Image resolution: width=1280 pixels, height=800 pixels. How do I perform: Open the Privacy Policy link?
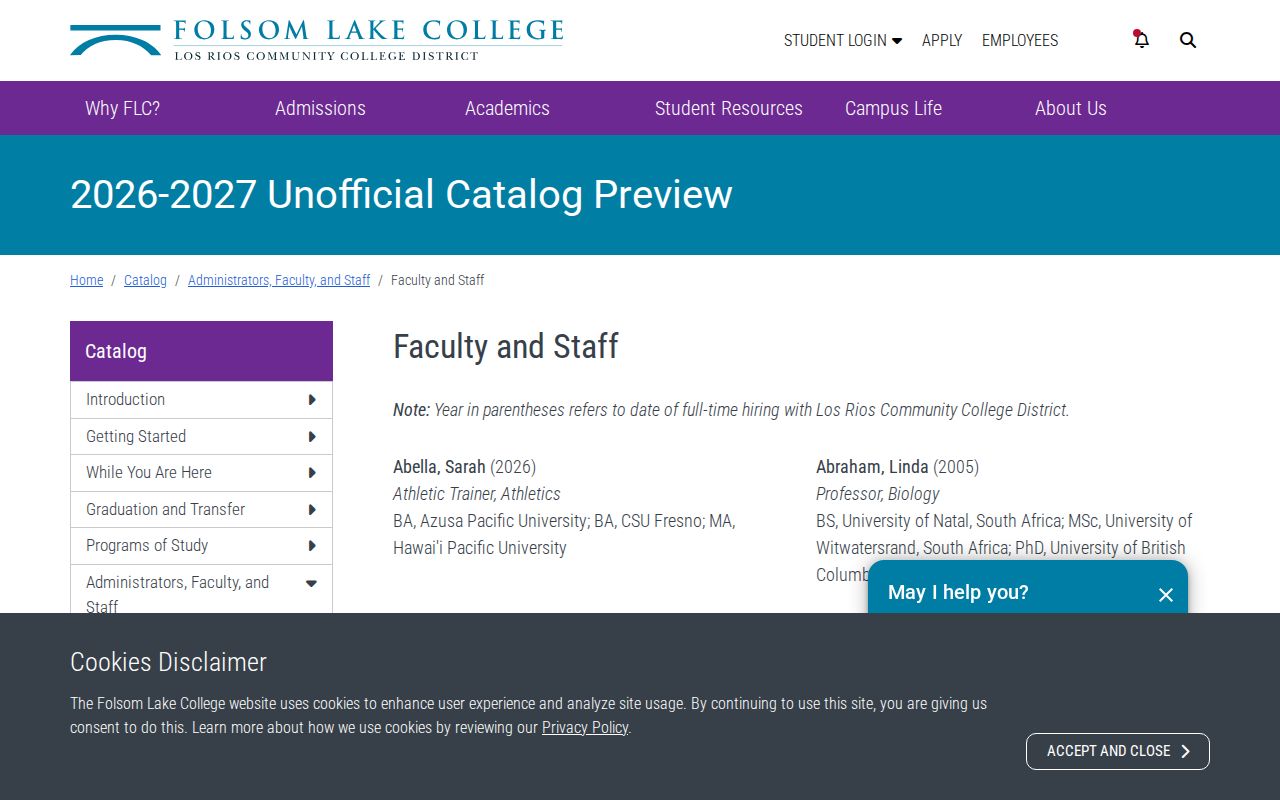(x=585, y=727)
